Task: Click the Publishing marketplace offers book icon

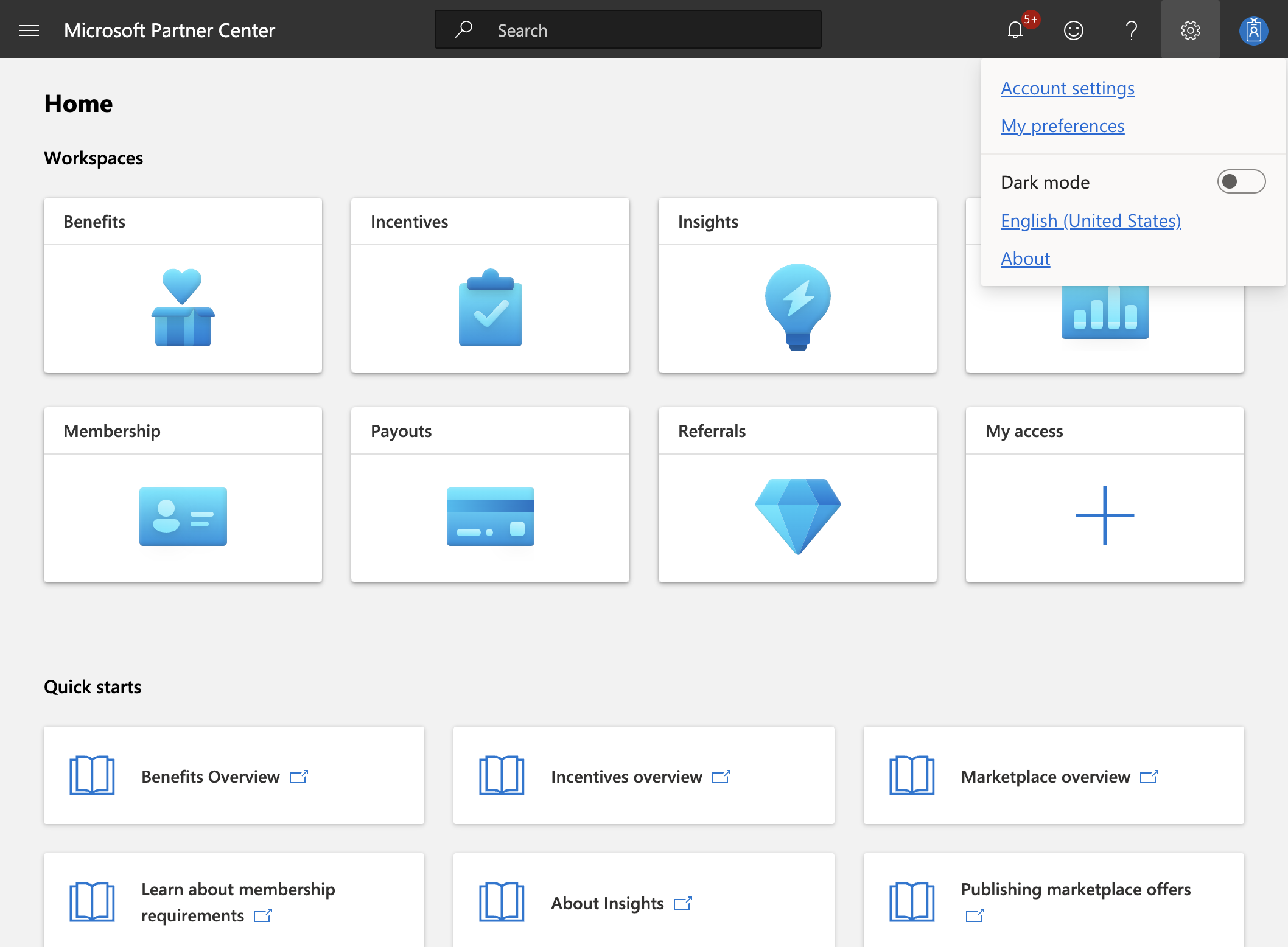Action: (912, 902)
